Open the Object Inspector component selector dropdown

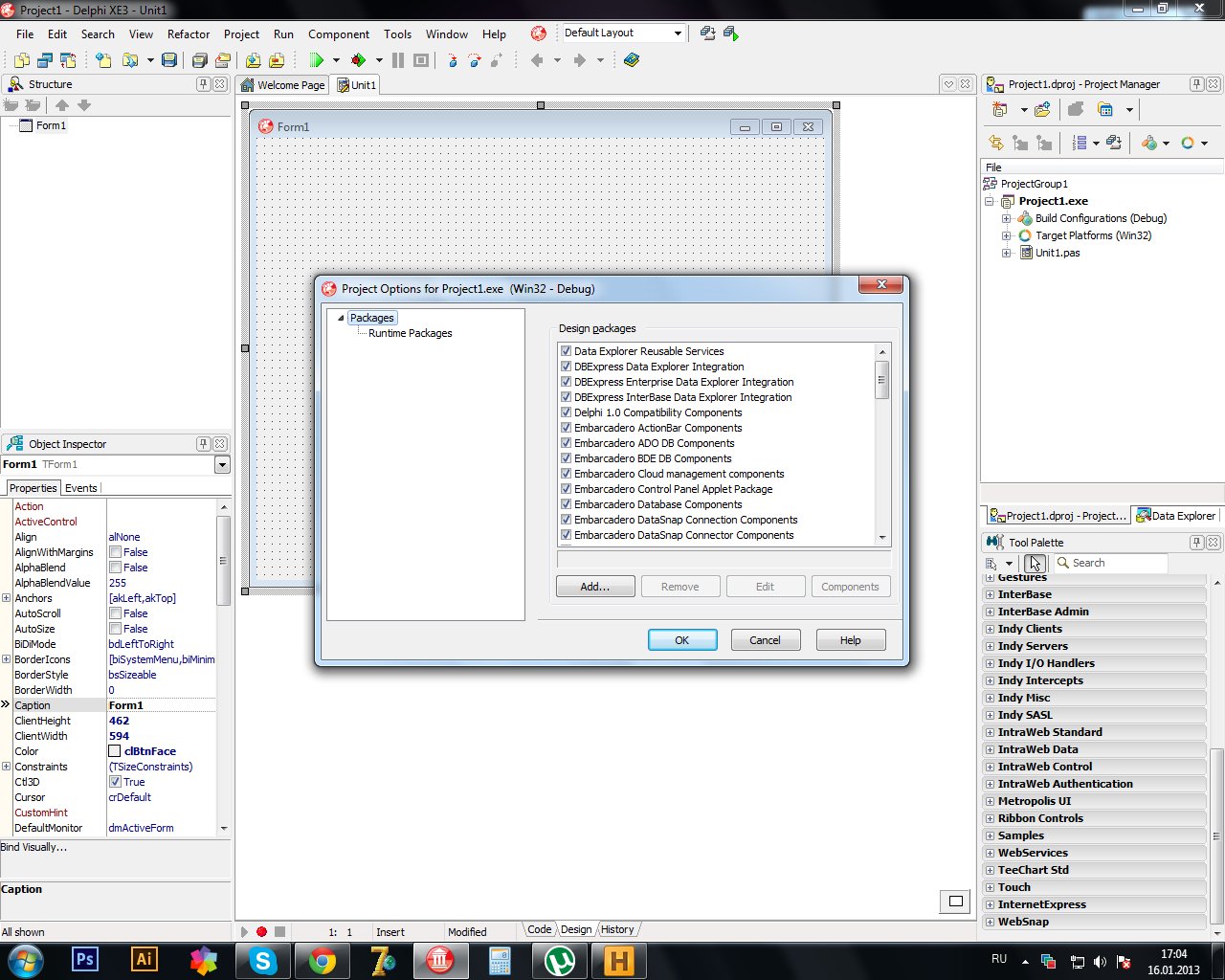click(222, 465)
